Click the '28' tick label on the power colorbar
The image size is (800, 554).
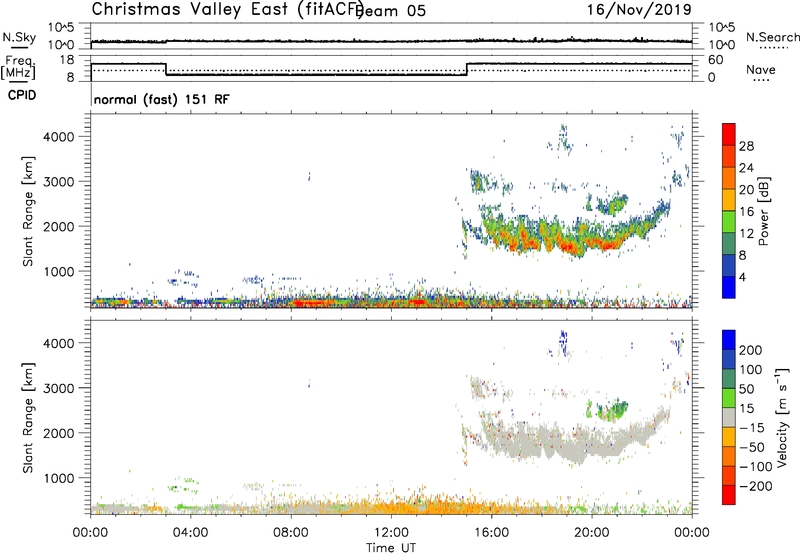746,146
